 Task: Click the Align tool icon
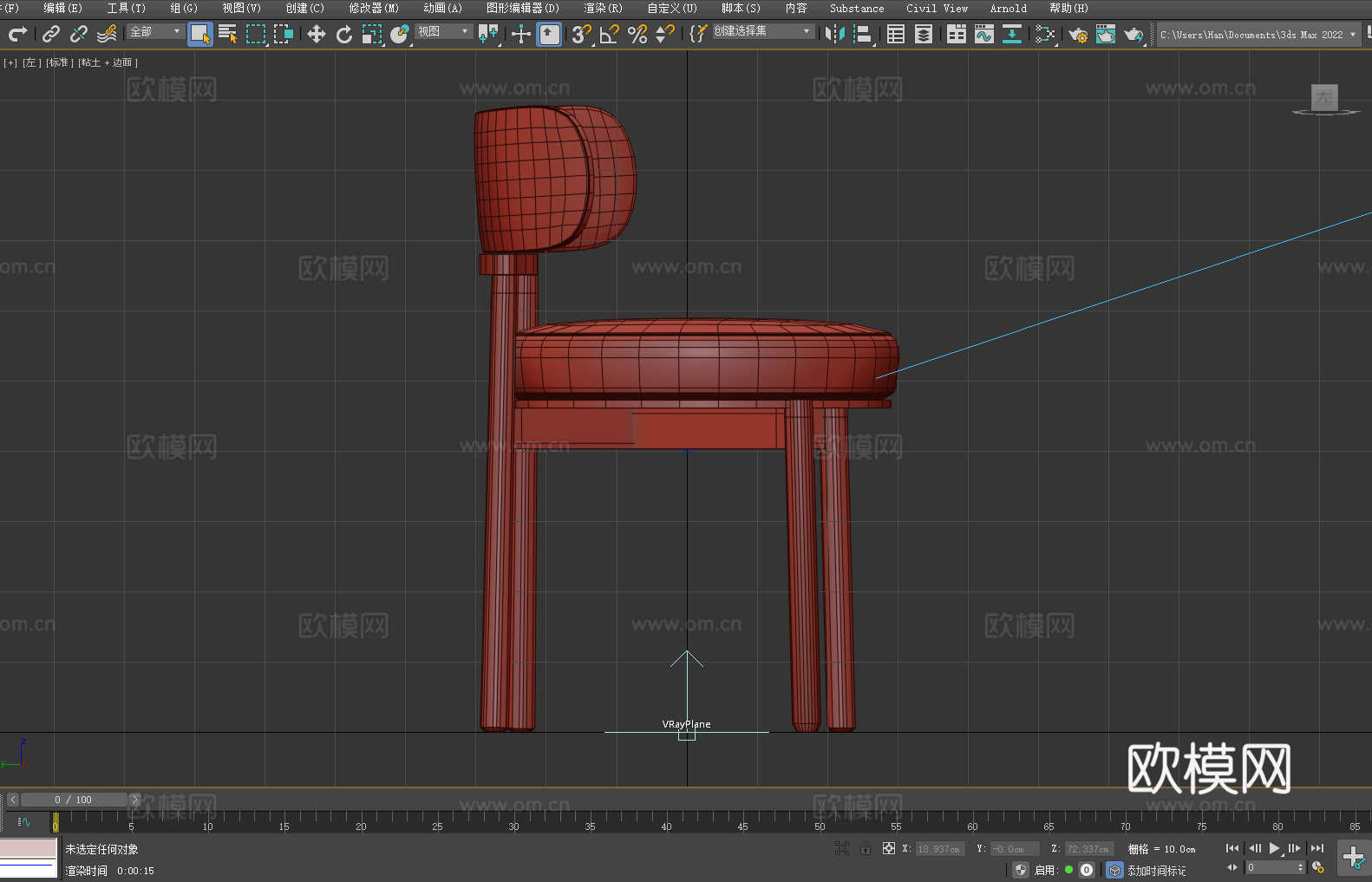point(863,34)
